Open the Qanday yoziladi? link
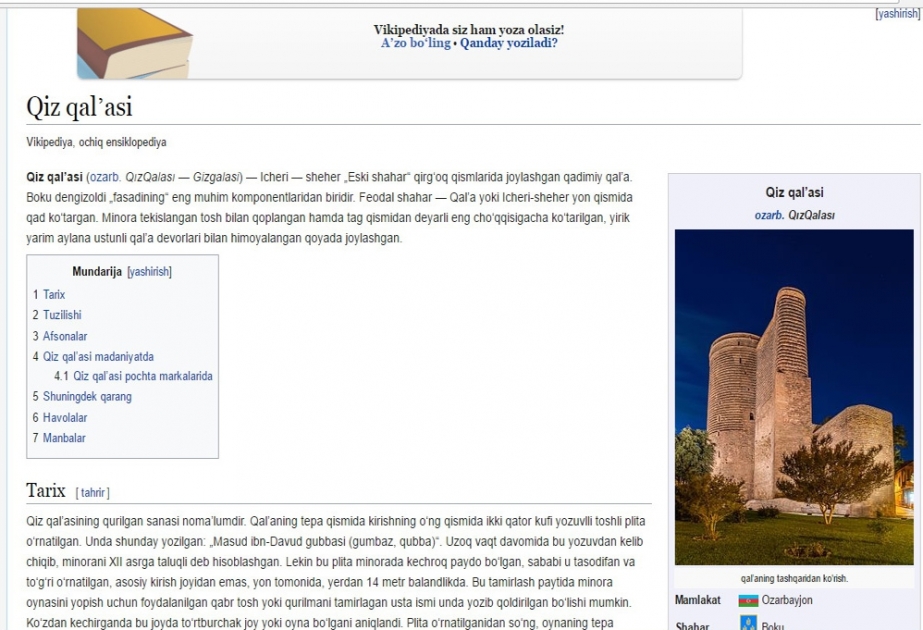This screenshot has width=923, height=630. click(509, 43)
